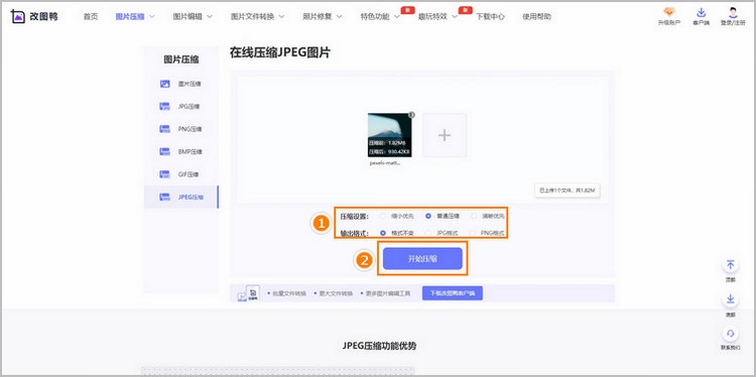
Task: Click the 改图鸭 logo
Action: coord(34,16)
